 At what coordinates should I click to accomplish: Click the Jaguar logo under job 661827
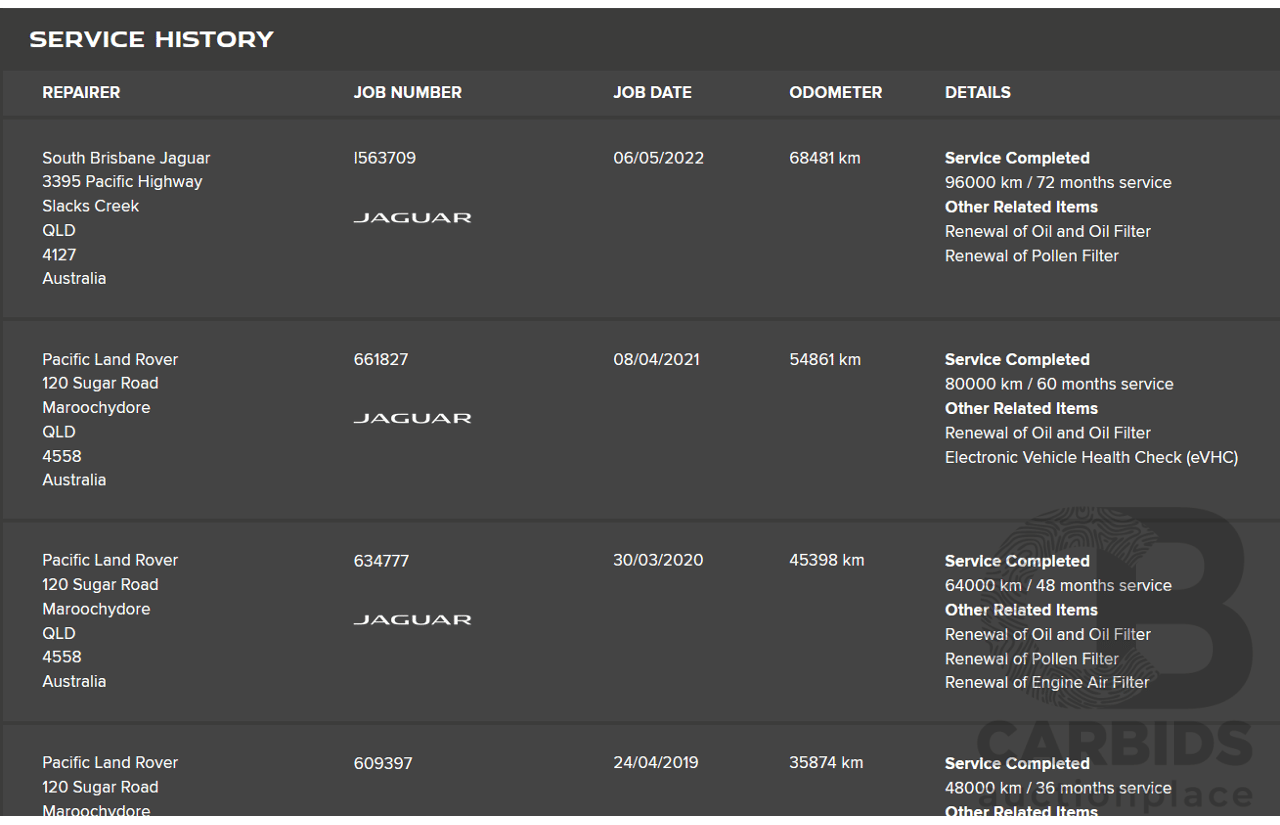click(x=412, y=418)
